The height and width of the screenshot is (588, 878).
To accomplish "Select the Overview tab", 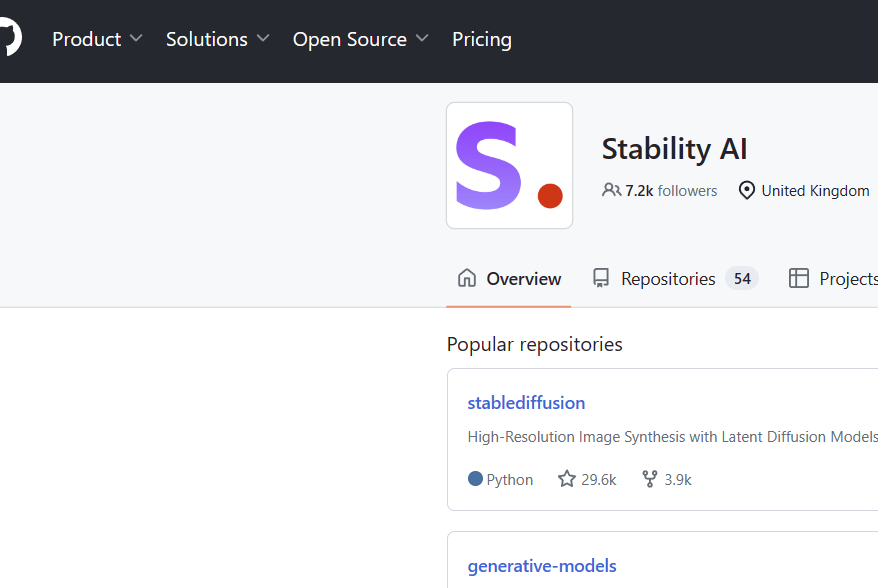I will 508,278.
